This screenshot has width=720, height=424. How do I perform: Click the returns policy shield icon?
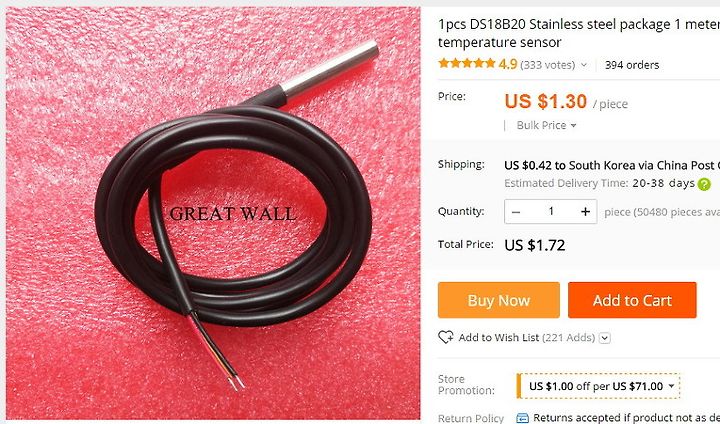[523, 418]
